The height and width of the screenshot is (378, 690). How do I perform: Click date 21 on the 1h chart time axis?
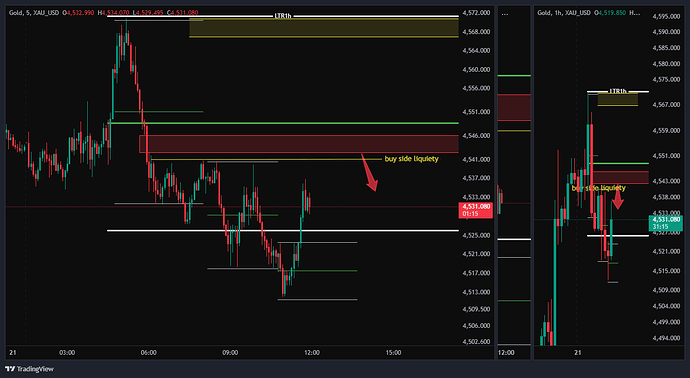(x=578, y=353)
